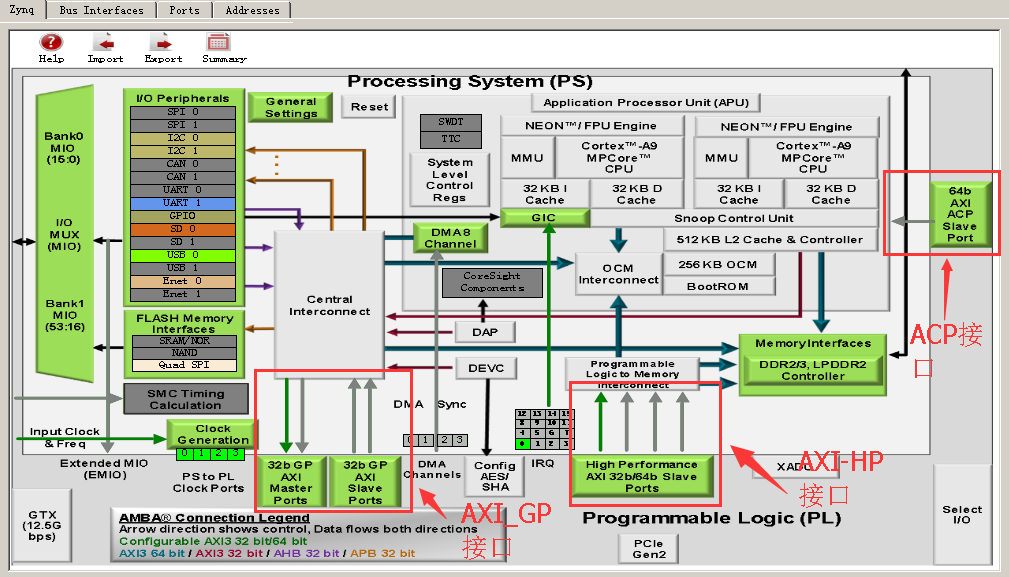Toggle the USB 0 peripheral

tap(183, 255)
